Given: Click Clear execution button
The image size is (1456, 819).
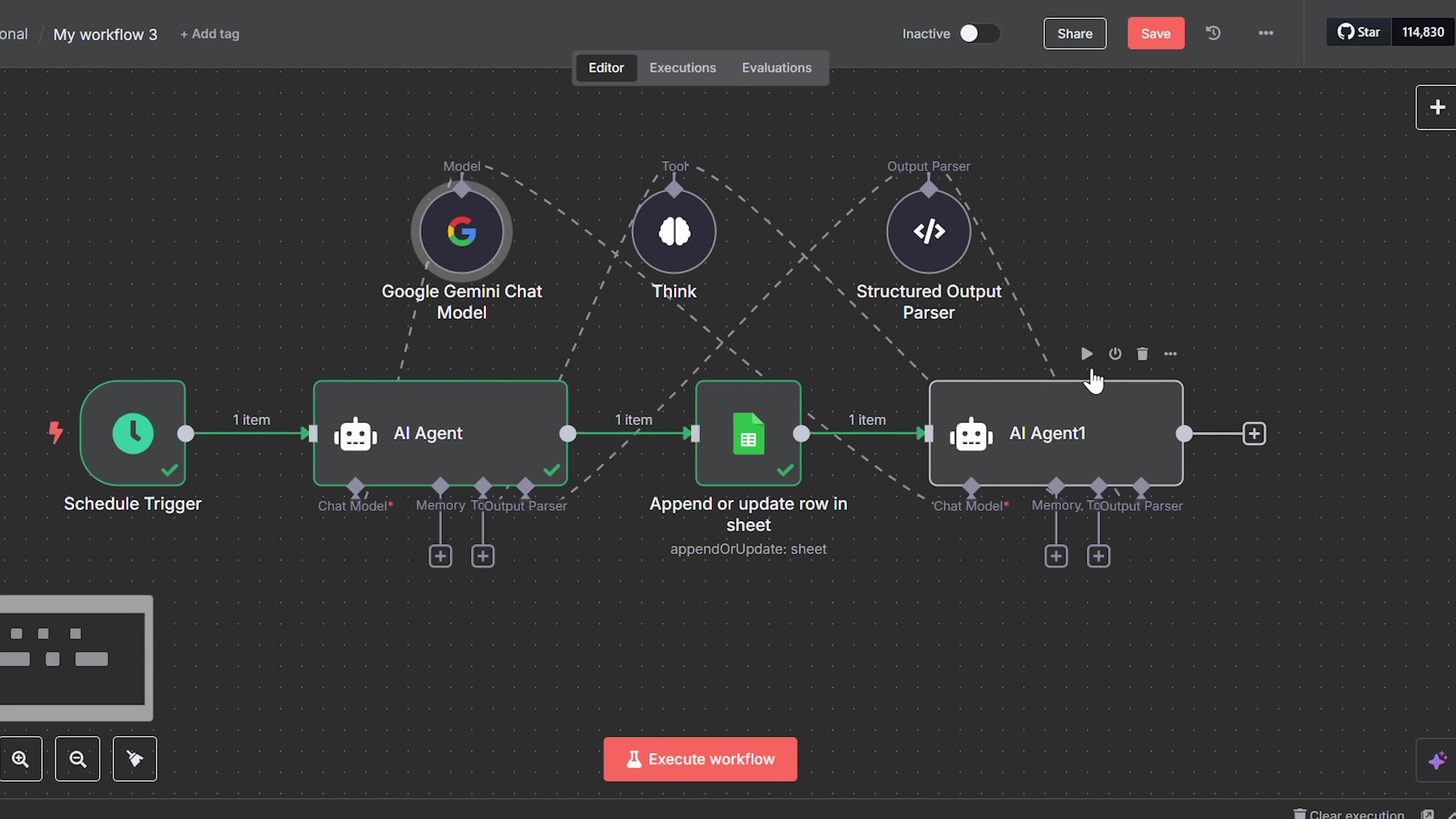Looking at the screenshot, I should pyautogui.click(x=1350, y=814).
